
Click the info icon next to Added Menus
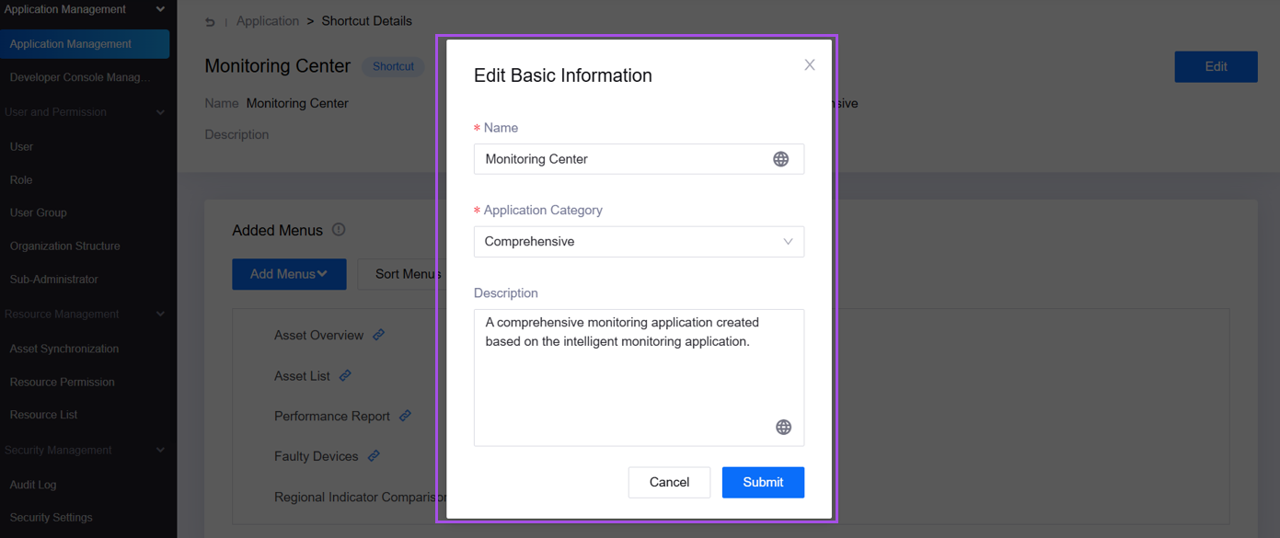click(x=338, y=230)
